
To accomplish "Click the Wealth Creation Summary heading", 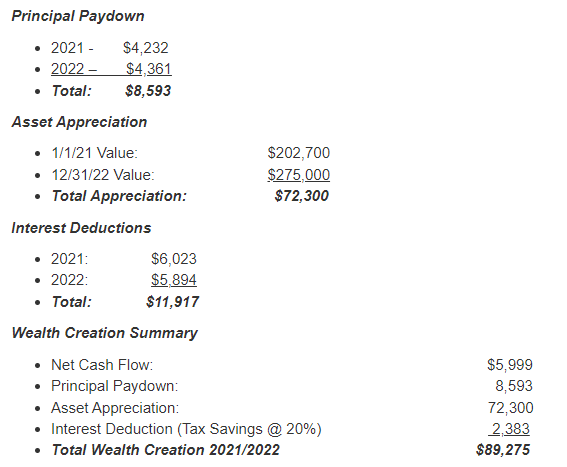I will tap(105, 333).
